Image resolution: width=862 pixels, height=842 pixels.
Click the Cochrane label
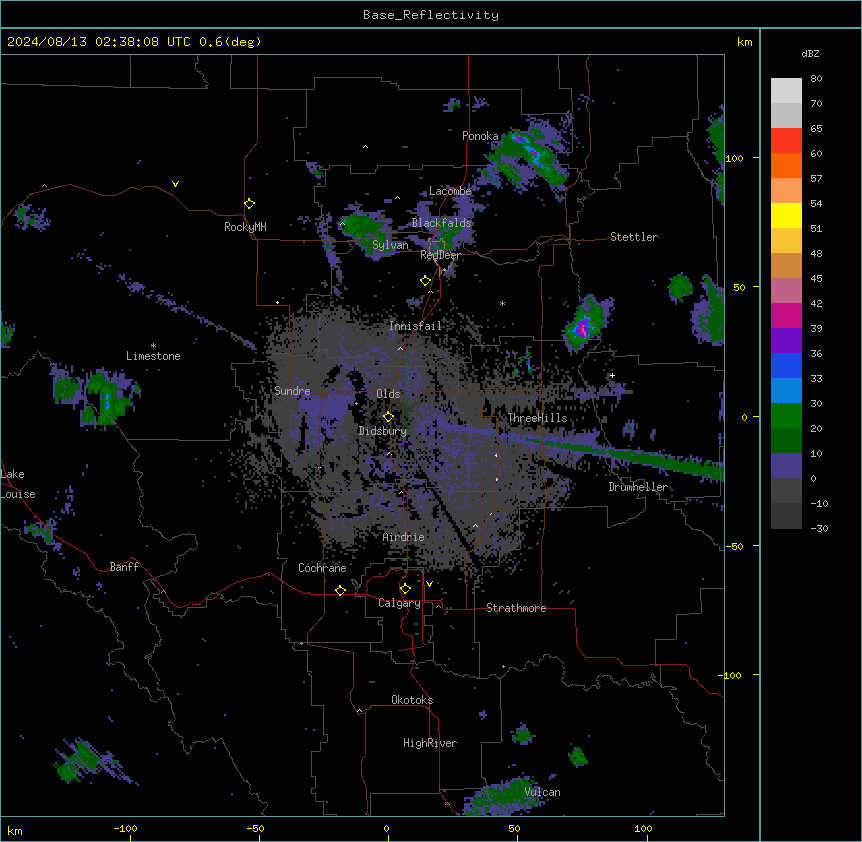[322, 568]
